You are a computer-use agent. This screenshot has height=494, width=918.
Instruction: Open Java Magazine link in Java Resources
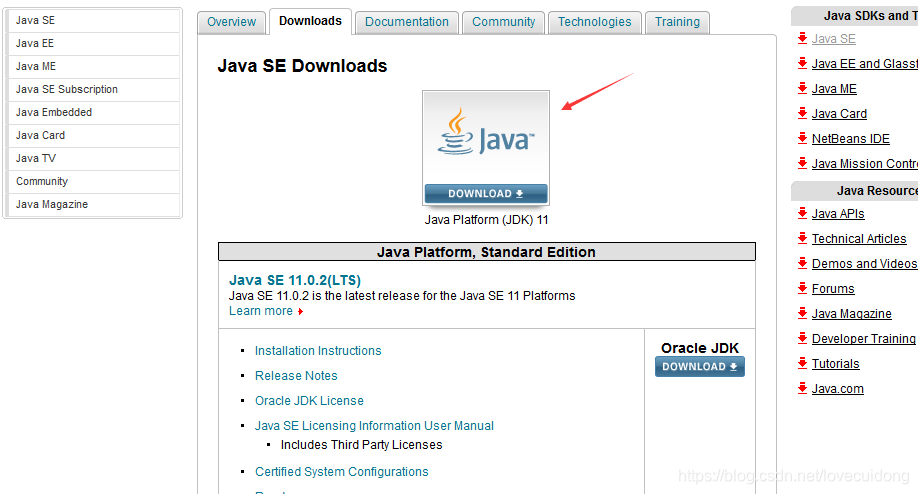pos(852,314)
